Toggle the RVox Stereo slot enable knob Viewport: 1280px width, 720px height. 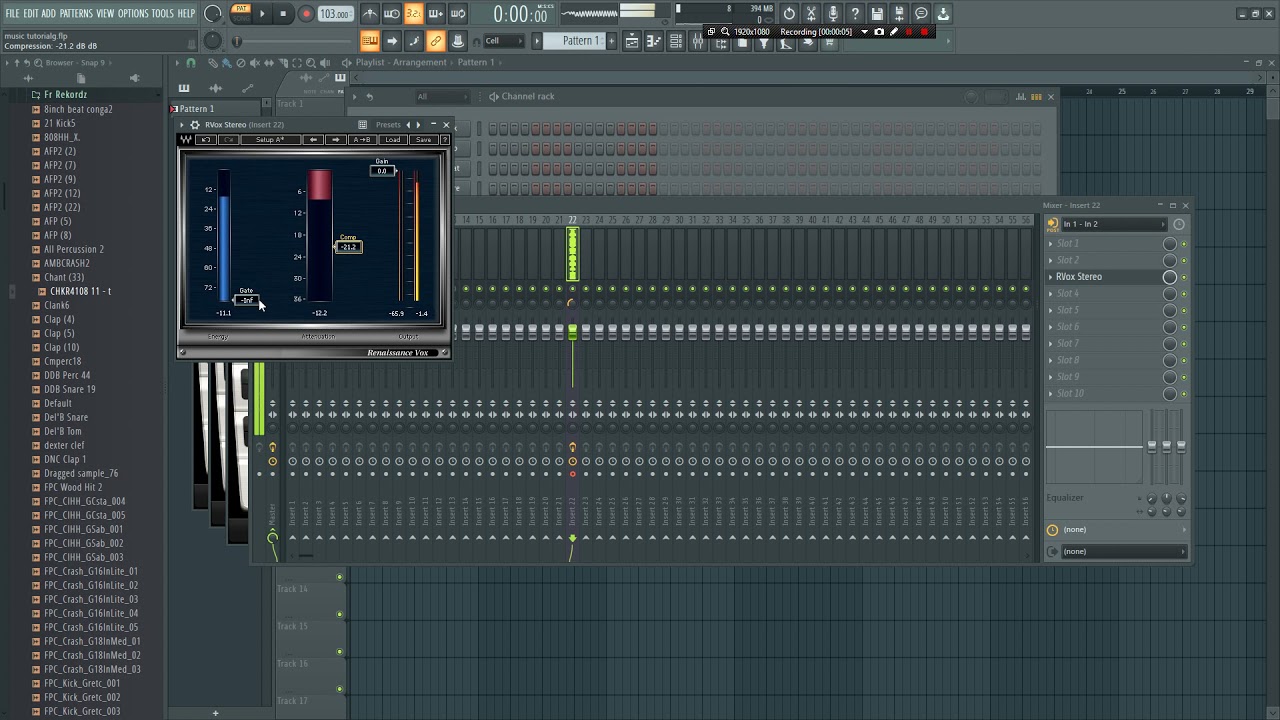pyautogui.click(x=1170, y=277)
